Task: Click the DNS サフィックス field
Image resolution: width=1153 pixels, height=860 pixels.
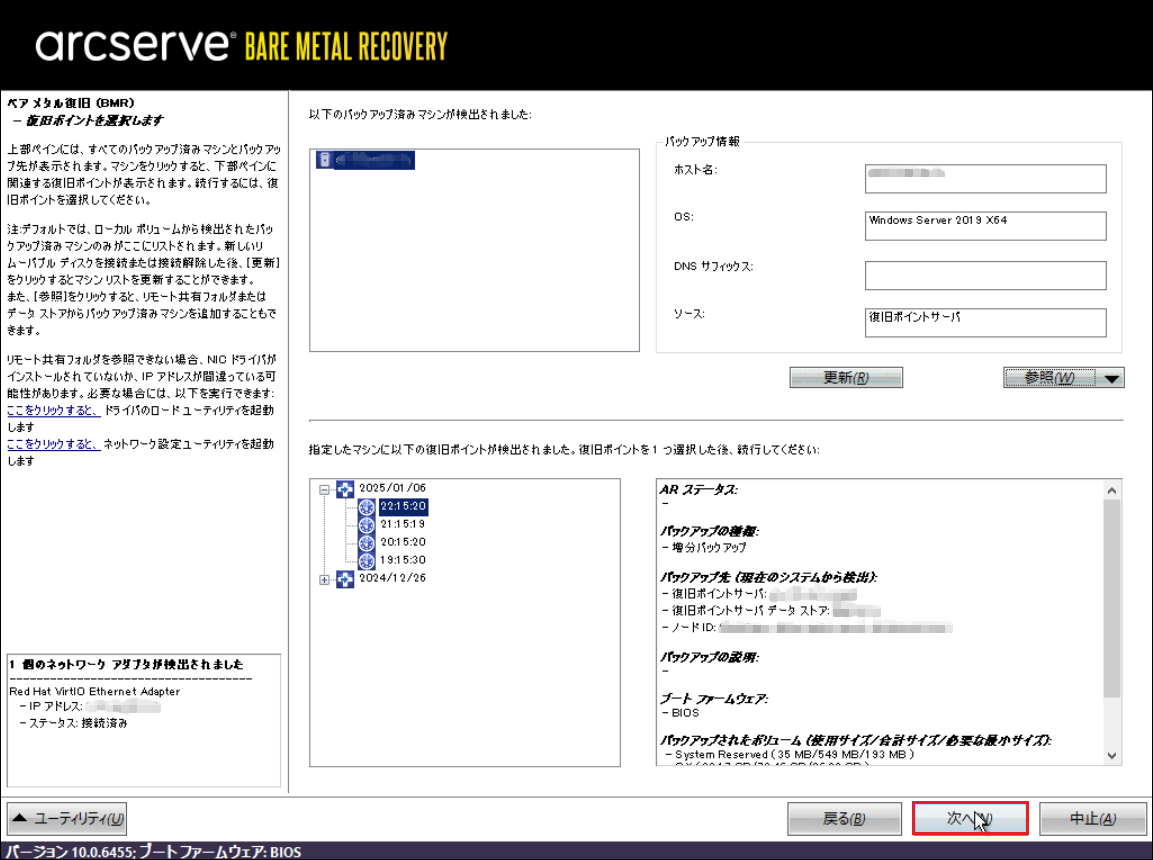Action: pos(985,276)
